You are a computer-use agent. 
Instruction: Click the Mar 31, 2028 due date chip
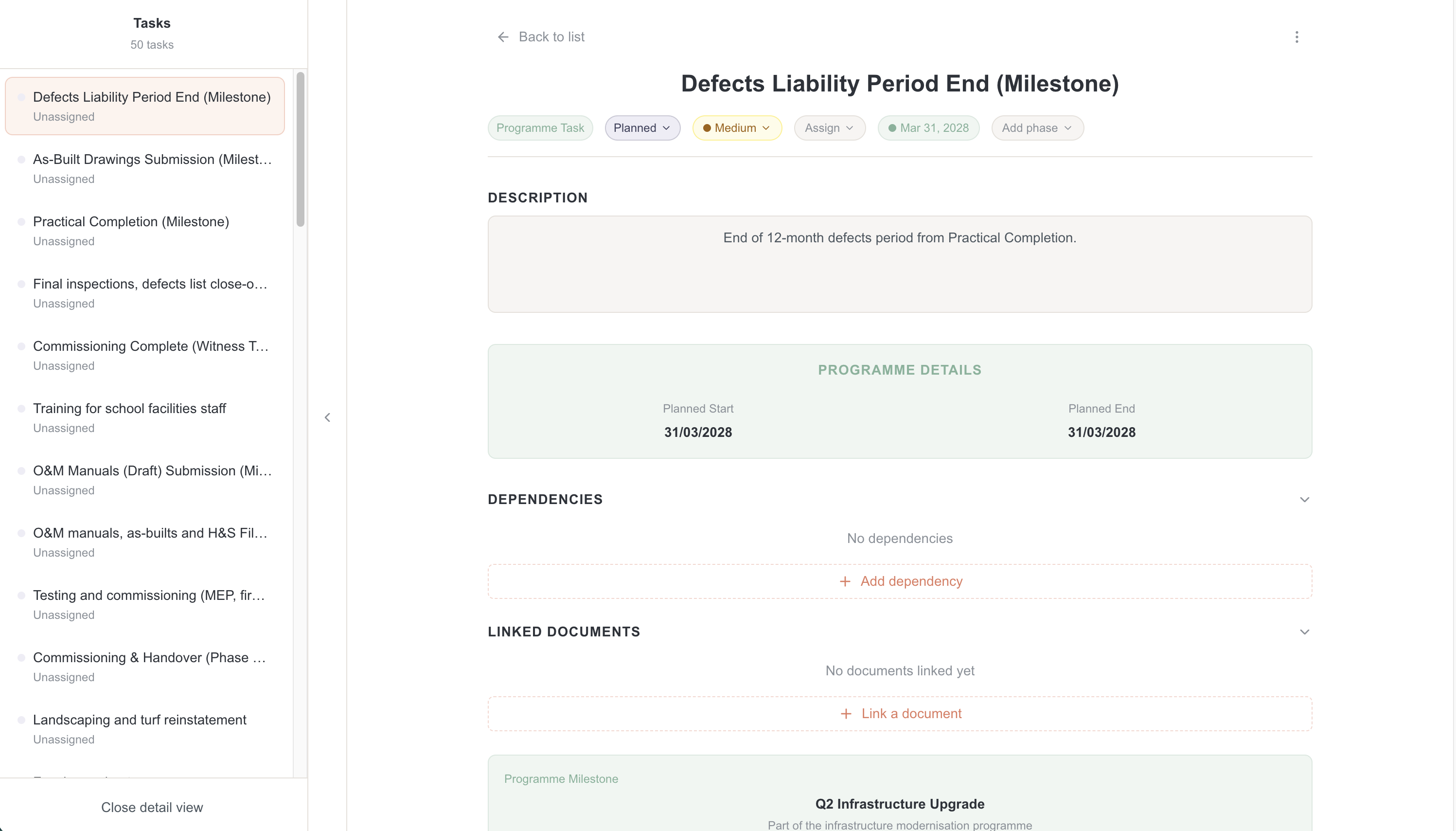click(x=928, y=128)
